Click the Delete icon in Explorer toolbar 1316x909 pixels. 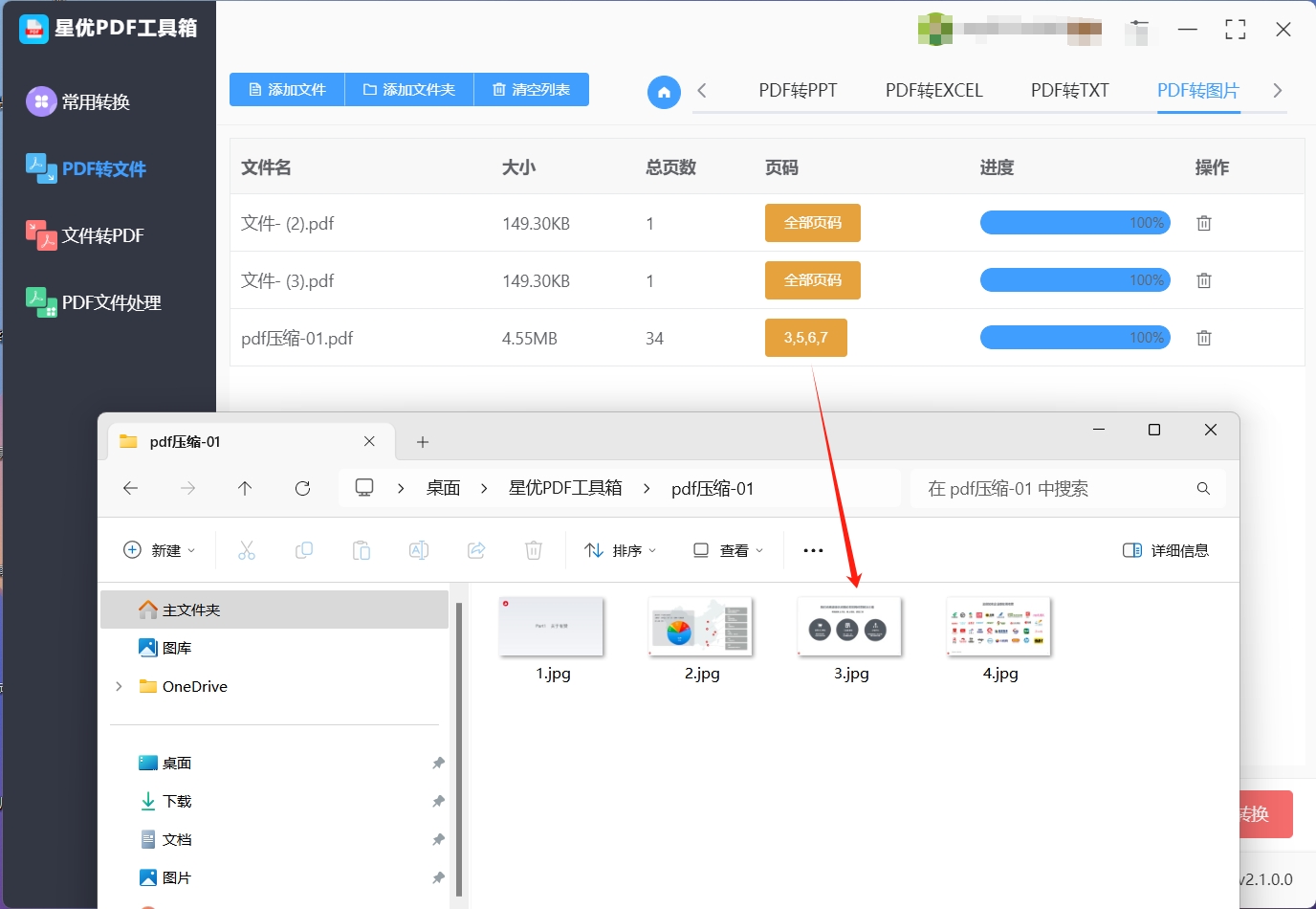(x=534, y=550)
